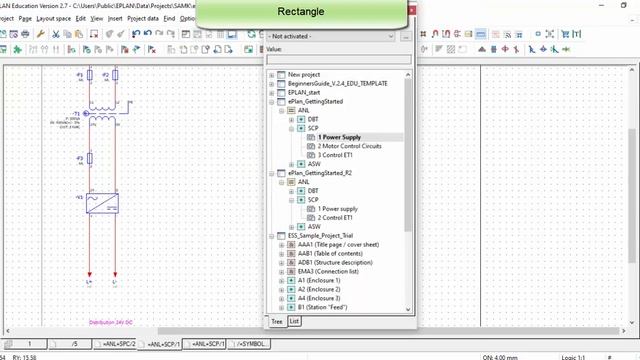Click the highlighted page navigator icon
This screenshot has height=360, width=640.
click(232, 34)
